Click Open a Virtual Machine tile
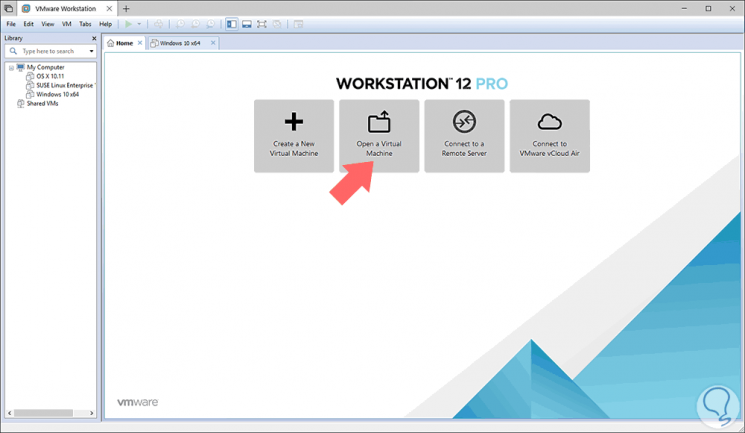This screenshot has height=433, width=745. [379, 136]
